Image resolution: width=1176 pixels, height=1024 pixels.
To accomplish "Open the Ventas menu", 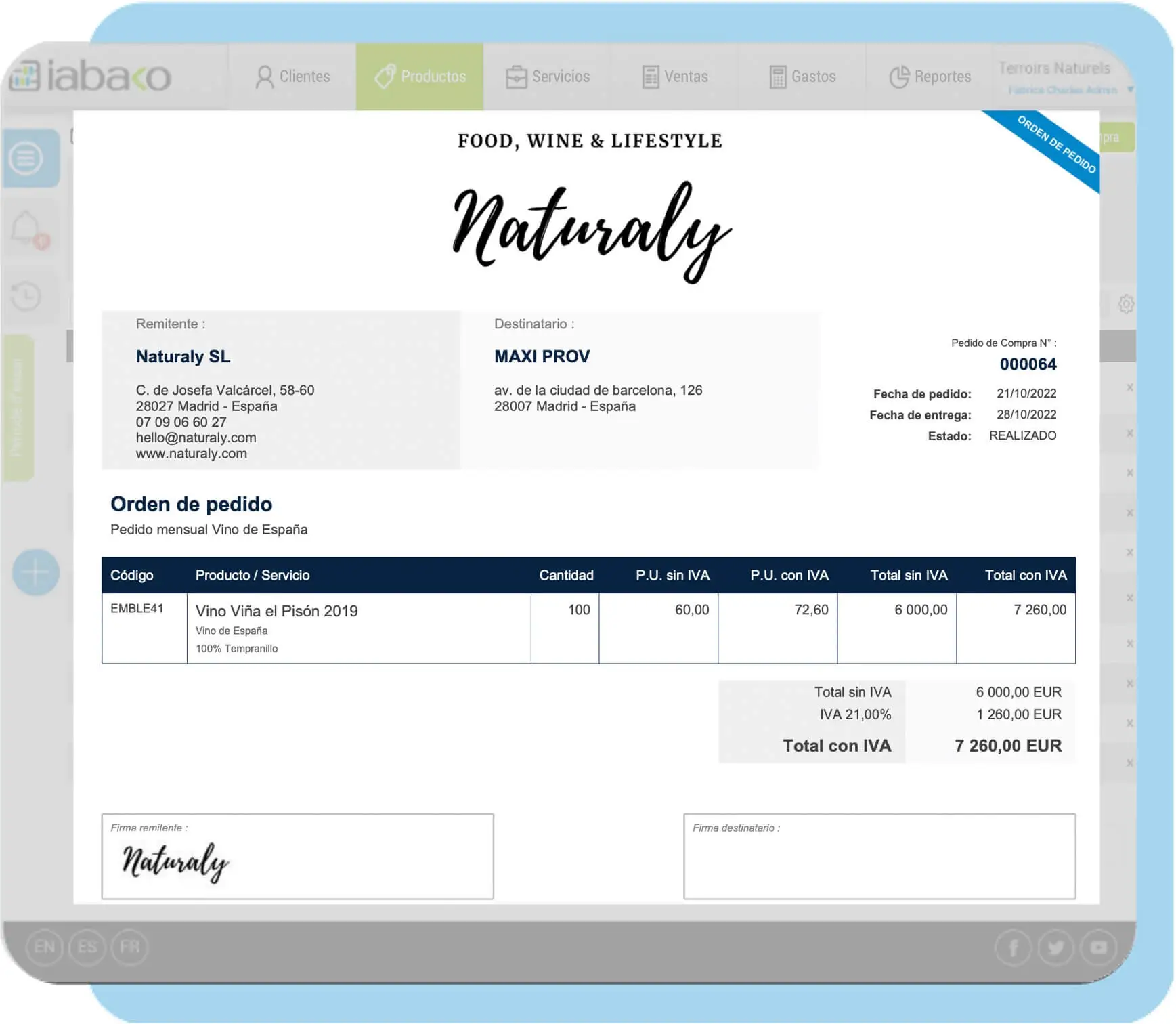I will tap(674, 77).
